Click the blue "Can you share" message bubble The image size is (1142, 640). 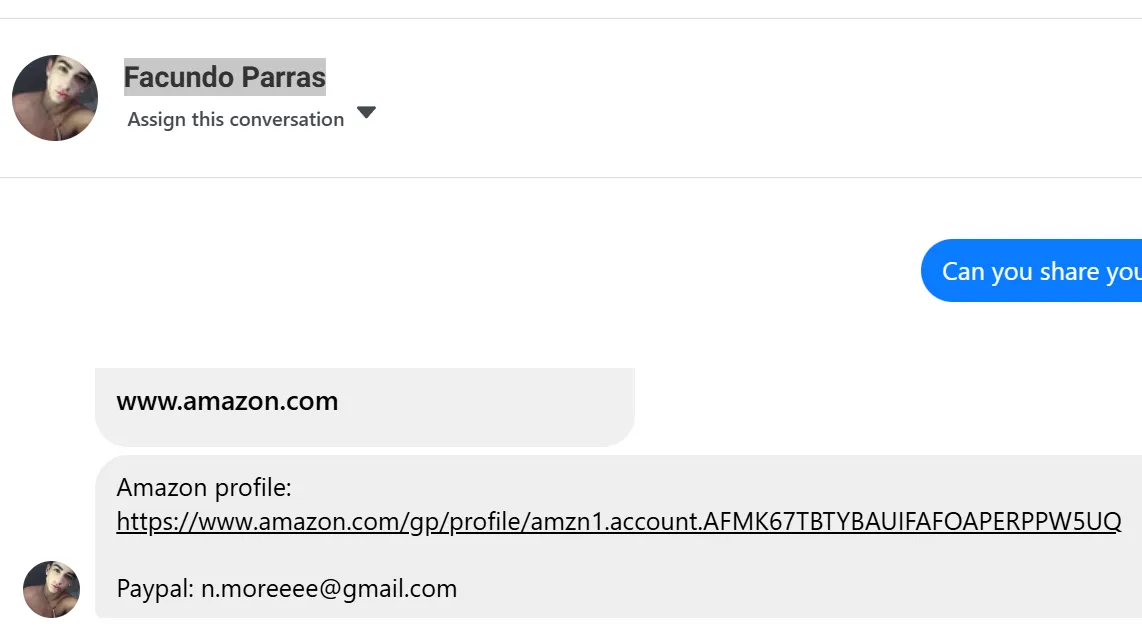(1031, 271)
